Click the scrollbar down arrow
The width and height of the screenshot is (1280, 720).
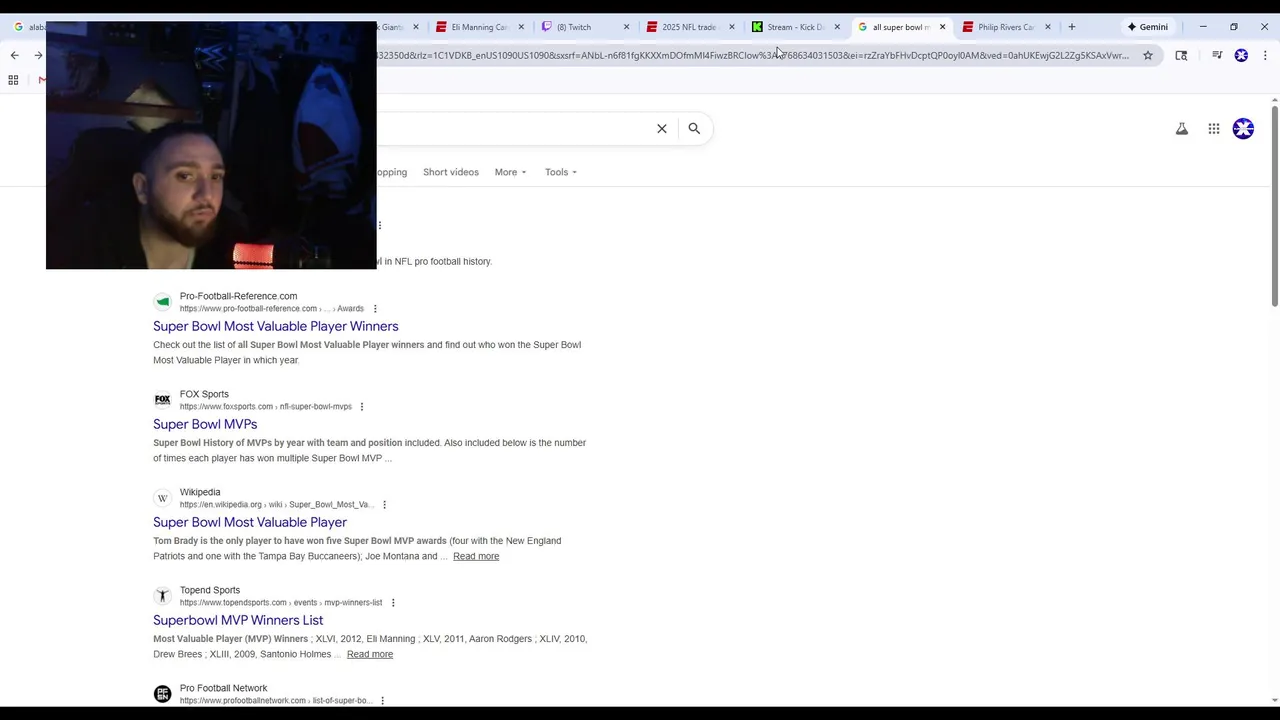[x=1275, y=700]
